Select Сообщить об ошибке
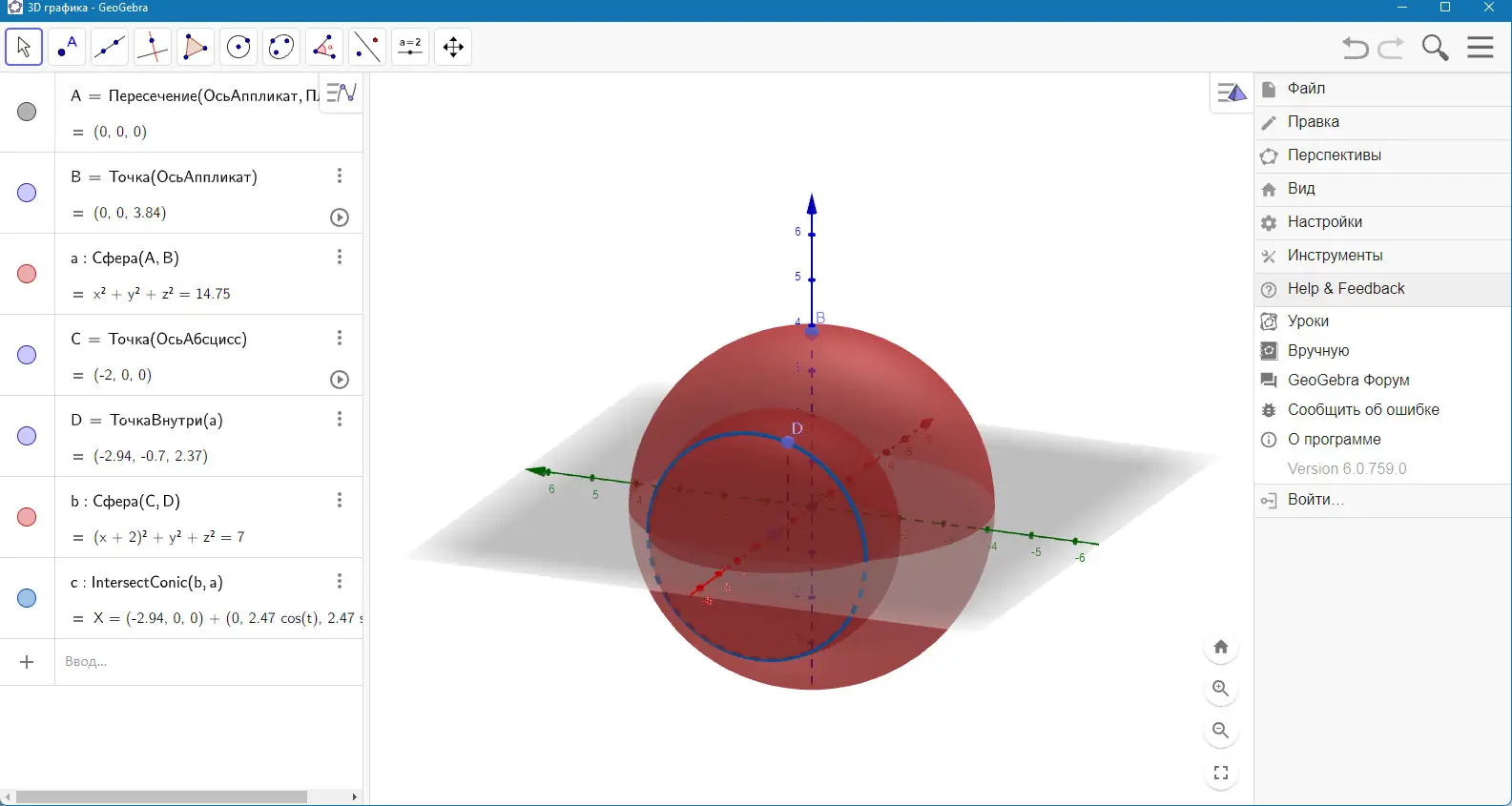This screenshot has width=1512, height=806. (x=1382, y=410)
